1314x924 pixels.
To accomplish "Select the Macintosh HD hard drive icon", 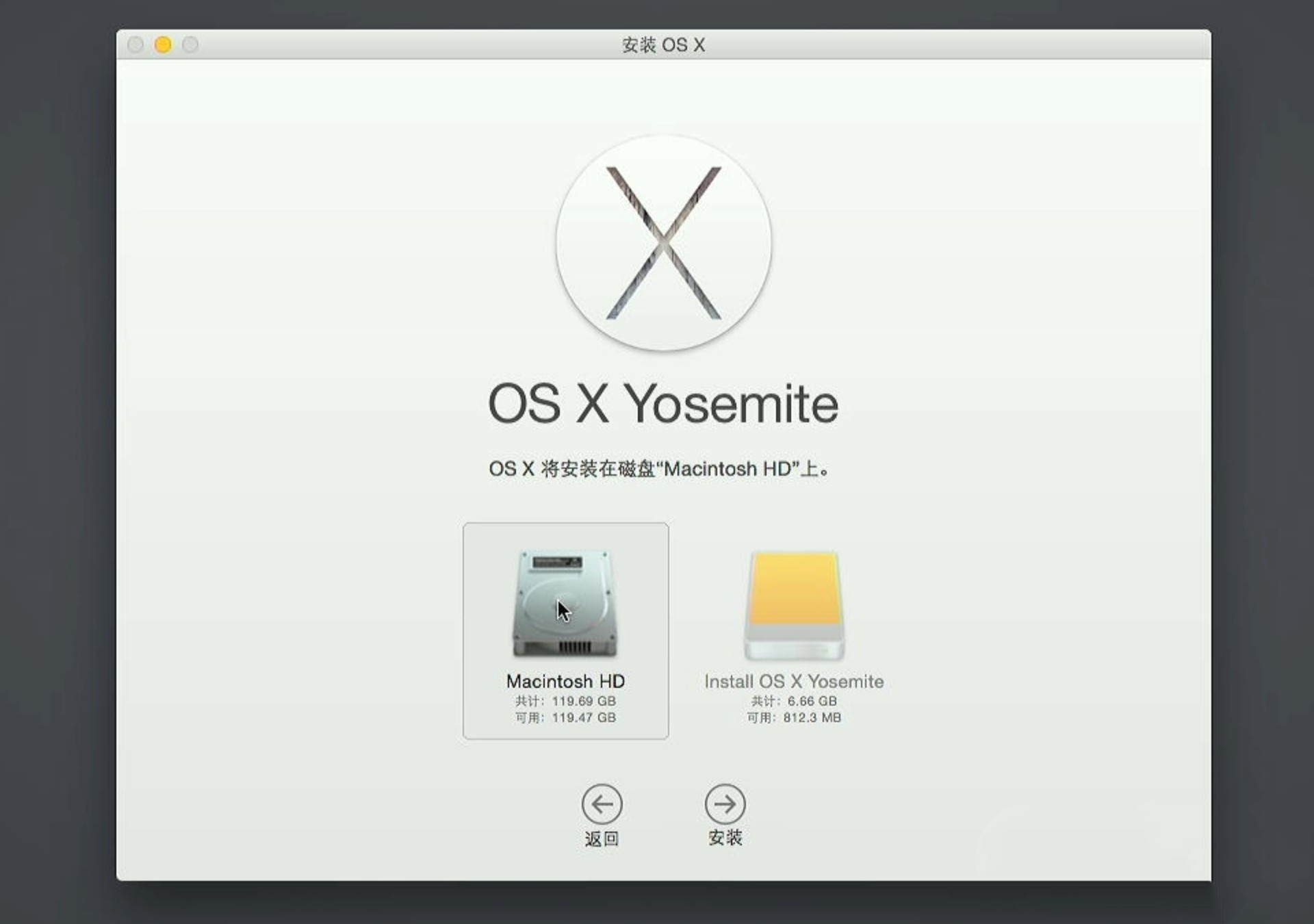I will click(x=565, y=603).
